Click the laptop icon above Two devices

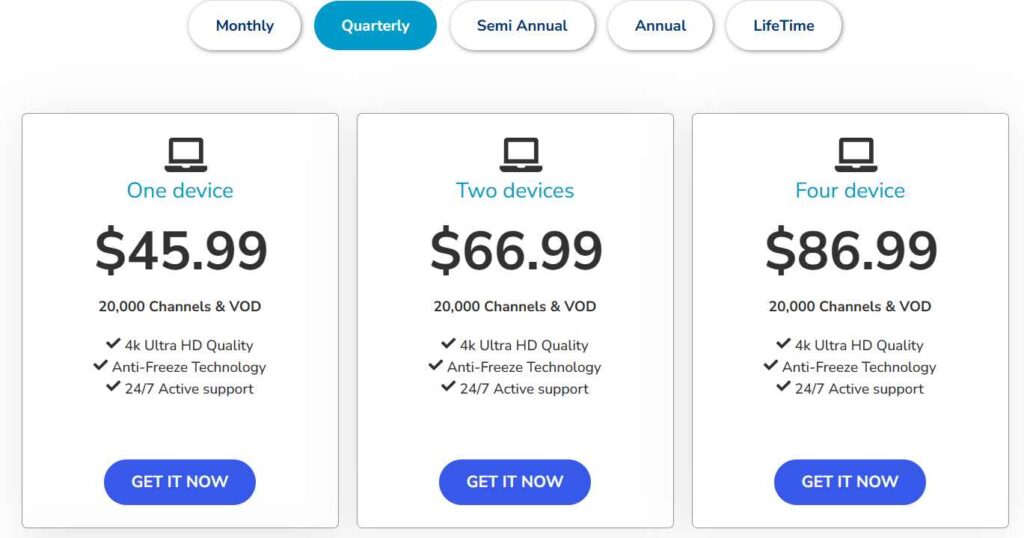click(x=520, y=155)
